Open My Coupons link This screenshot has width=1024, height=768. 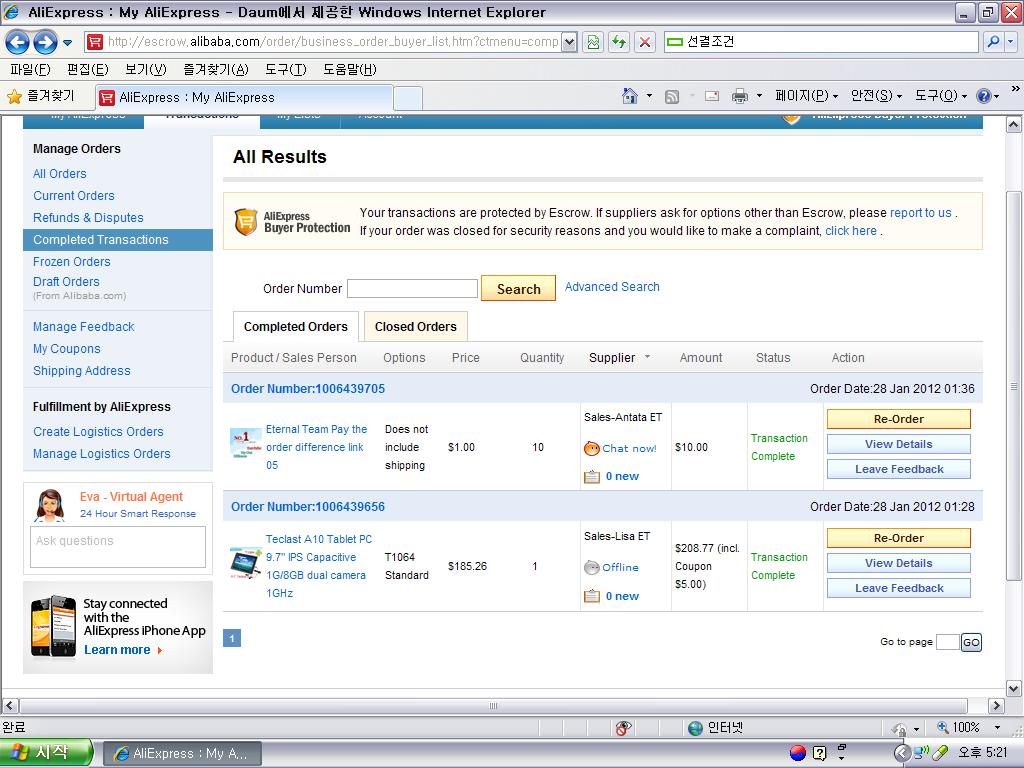[x=67, y=349]
